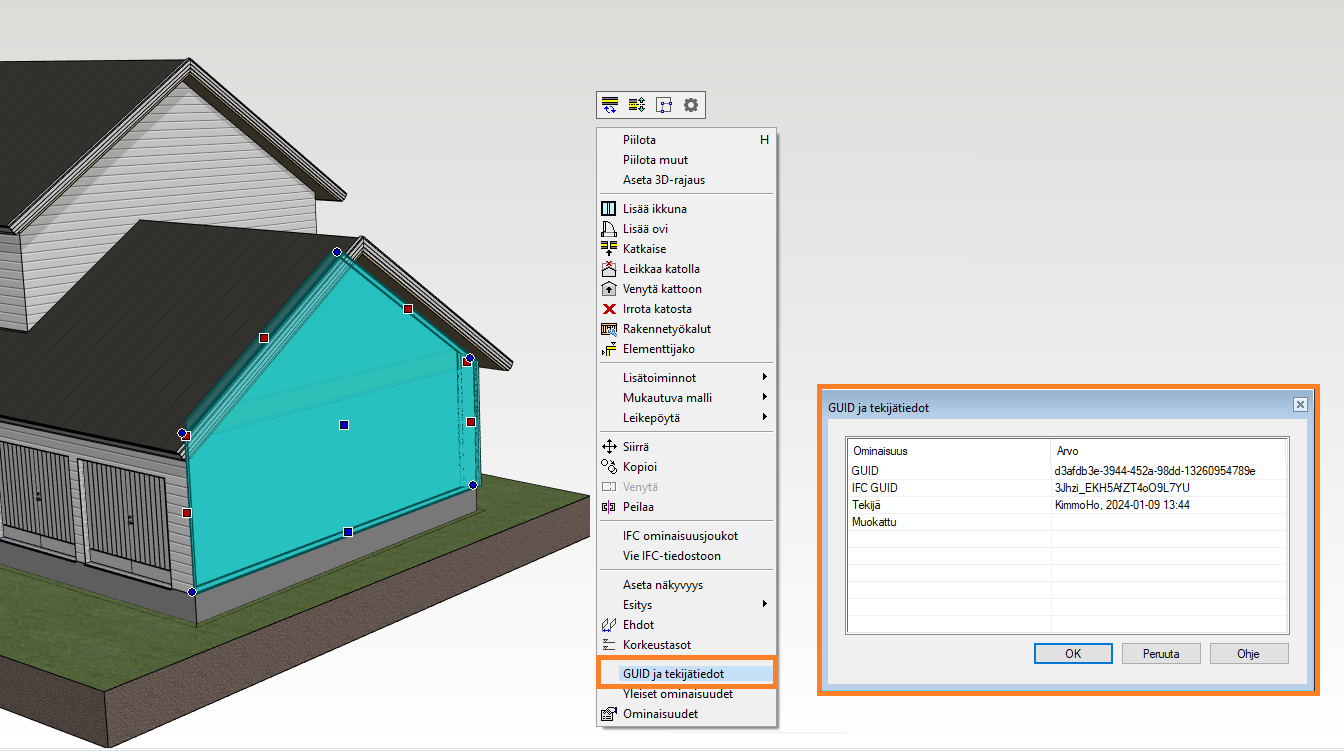Click the blue center handle on the wall

[x=344, y=425]
